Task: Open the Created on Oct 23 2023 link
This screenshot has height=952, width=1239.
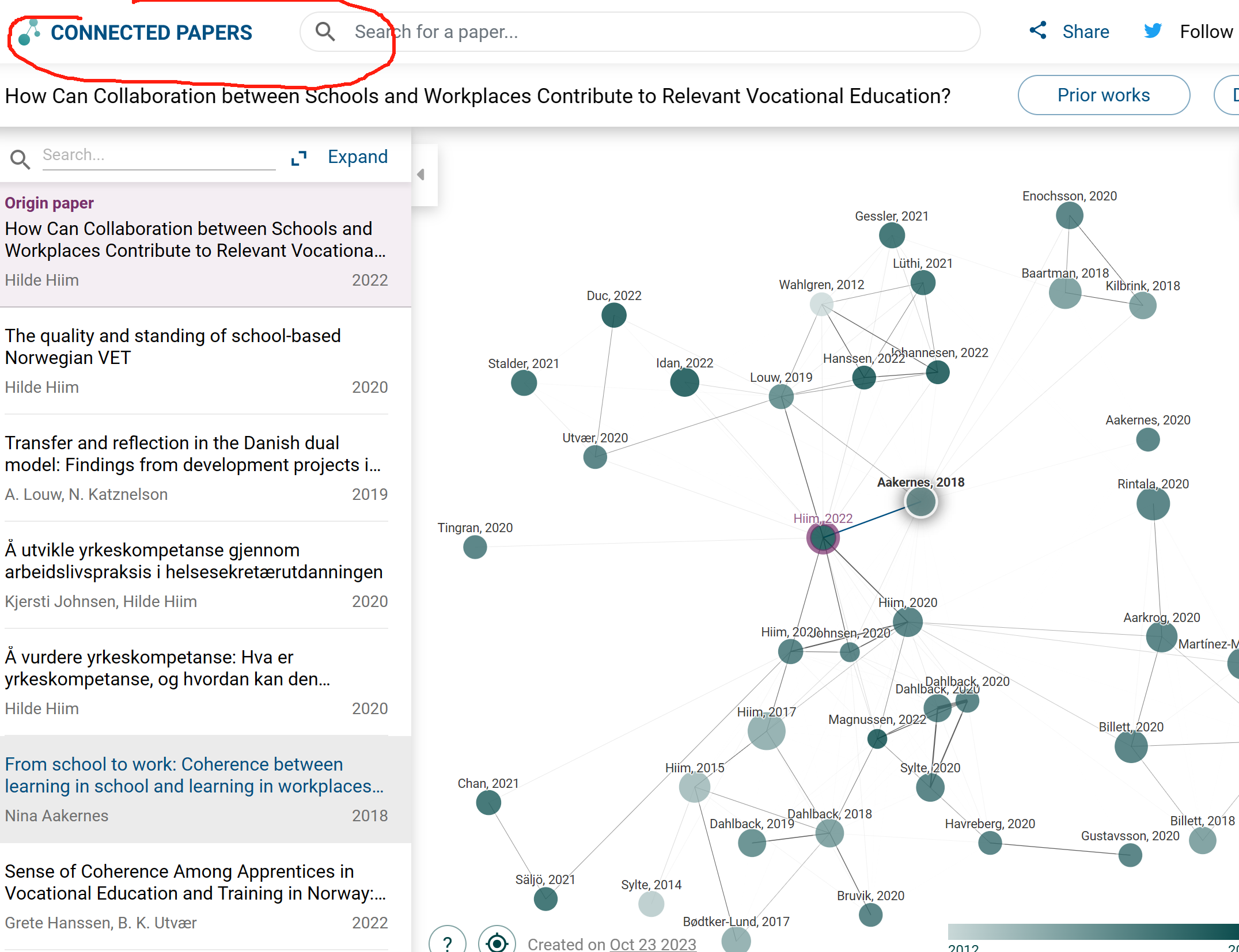Action: pos(652,944)
